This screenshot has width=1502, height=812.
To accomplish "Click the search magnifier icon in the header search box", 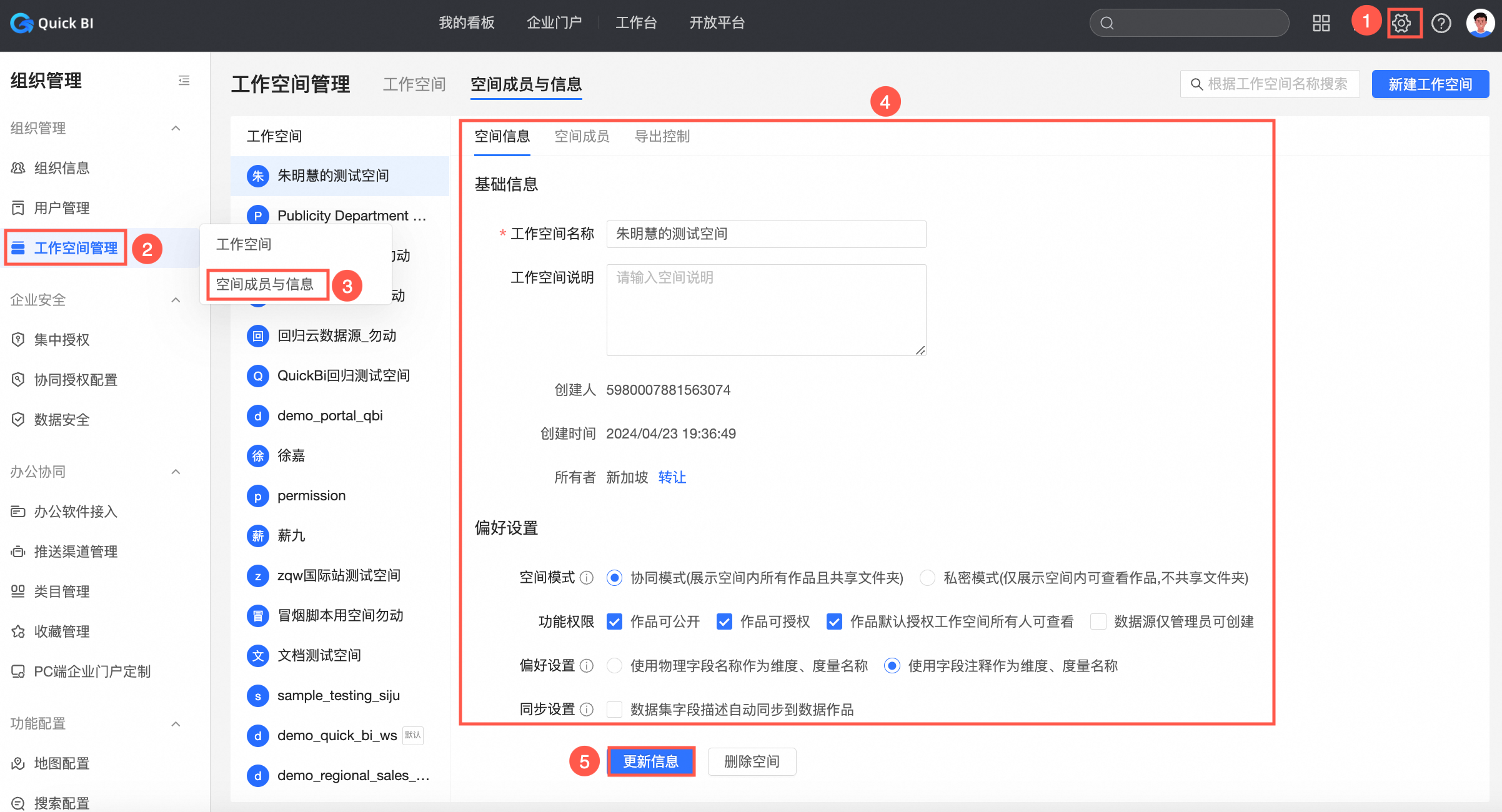I will (1107, 23).
